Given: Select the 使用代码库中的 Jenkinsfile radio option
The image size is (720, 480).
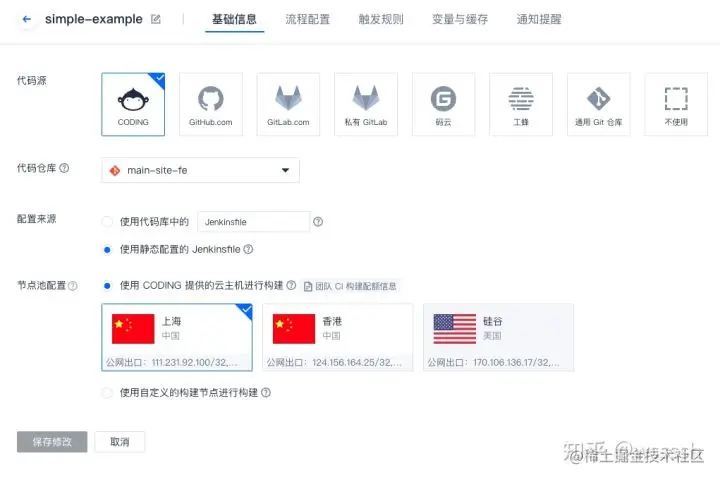Looking at the screenshot, I should pos(107,222).
